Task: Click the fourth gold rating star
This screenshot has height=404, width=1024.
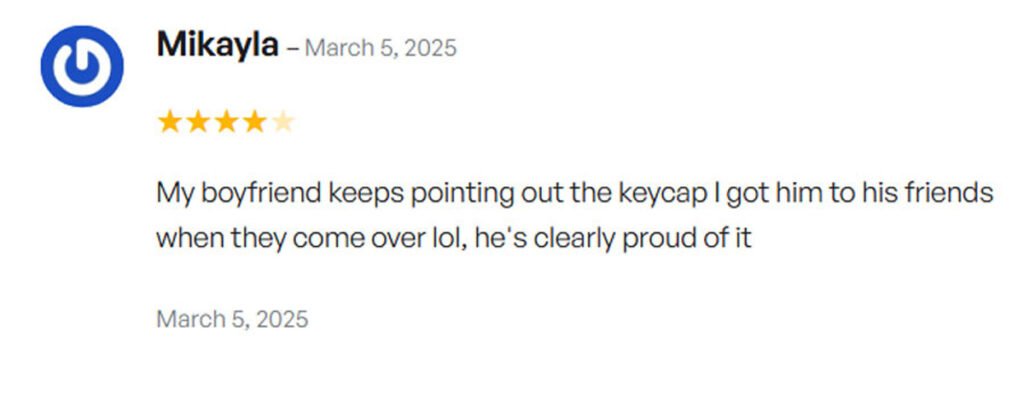Action: (x=255, y=121)
